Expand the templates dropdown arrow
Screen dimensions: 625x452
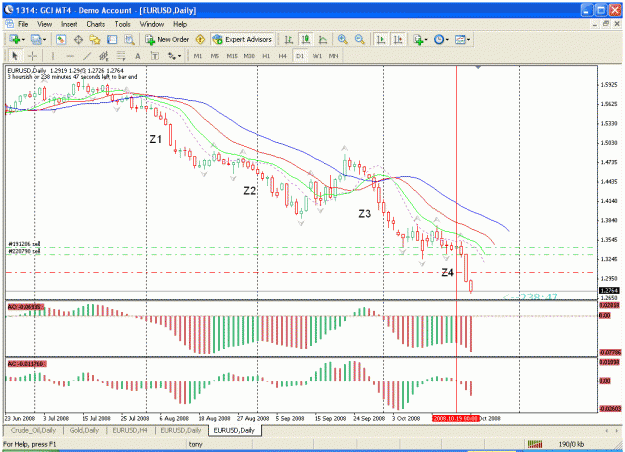coord(468,39)
